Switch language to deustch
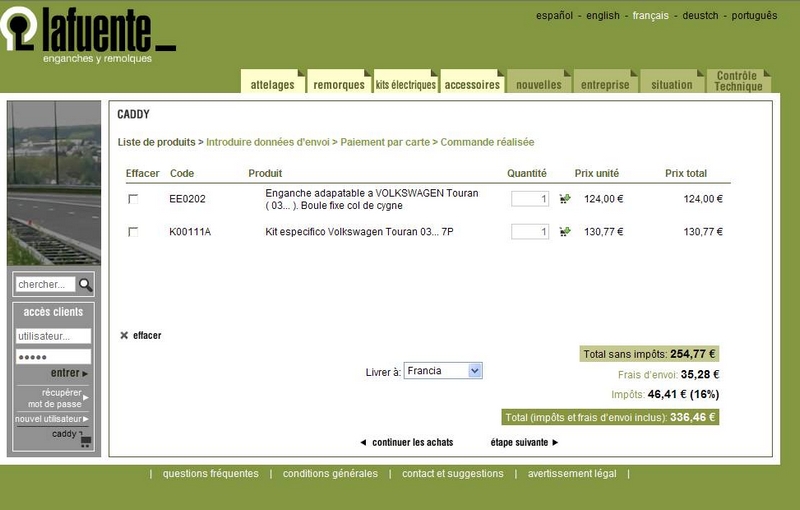The height and width of the screenshot is (510, 800). (x=700, y=15)
